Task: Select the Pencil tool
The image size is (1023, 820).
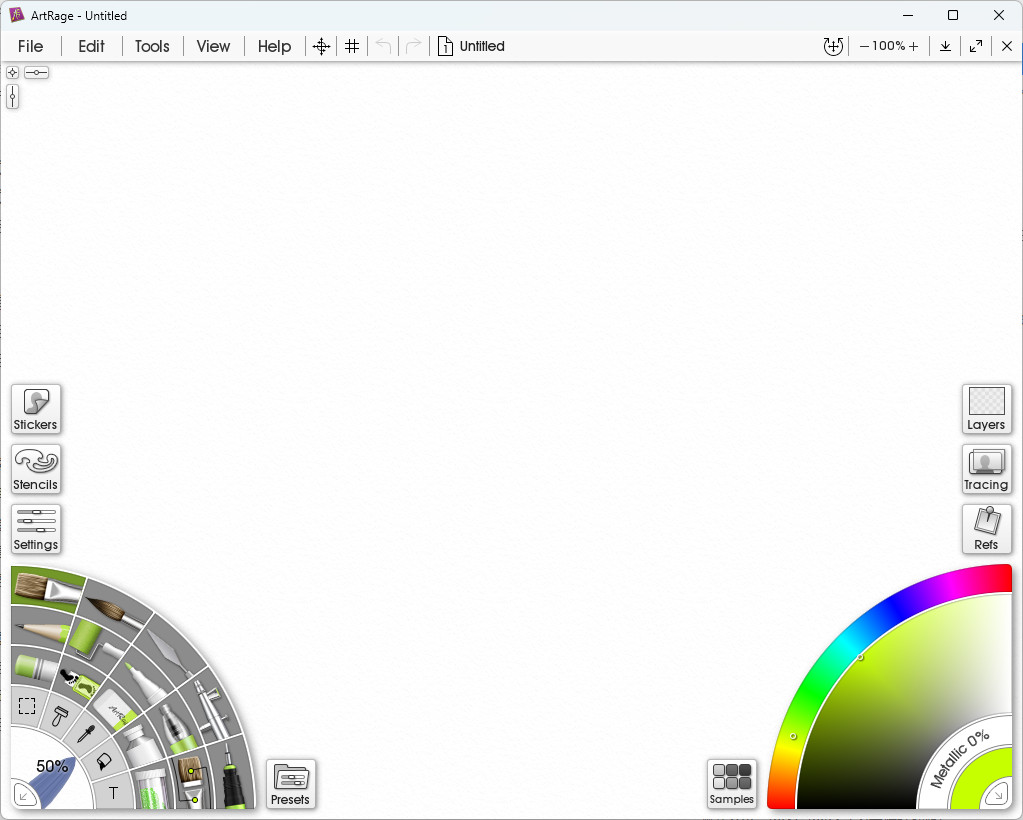Action: pos(40,630)
